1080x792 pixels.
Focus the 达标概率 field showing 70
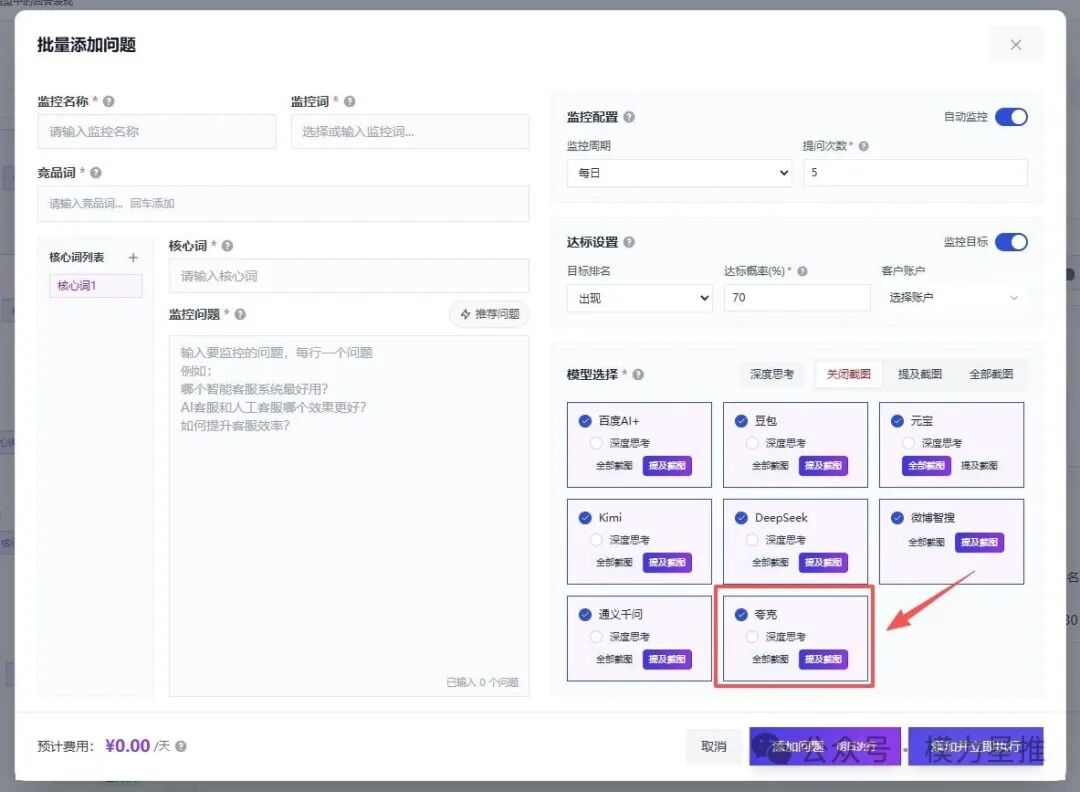pyautogui.click(x=797, y=298)
